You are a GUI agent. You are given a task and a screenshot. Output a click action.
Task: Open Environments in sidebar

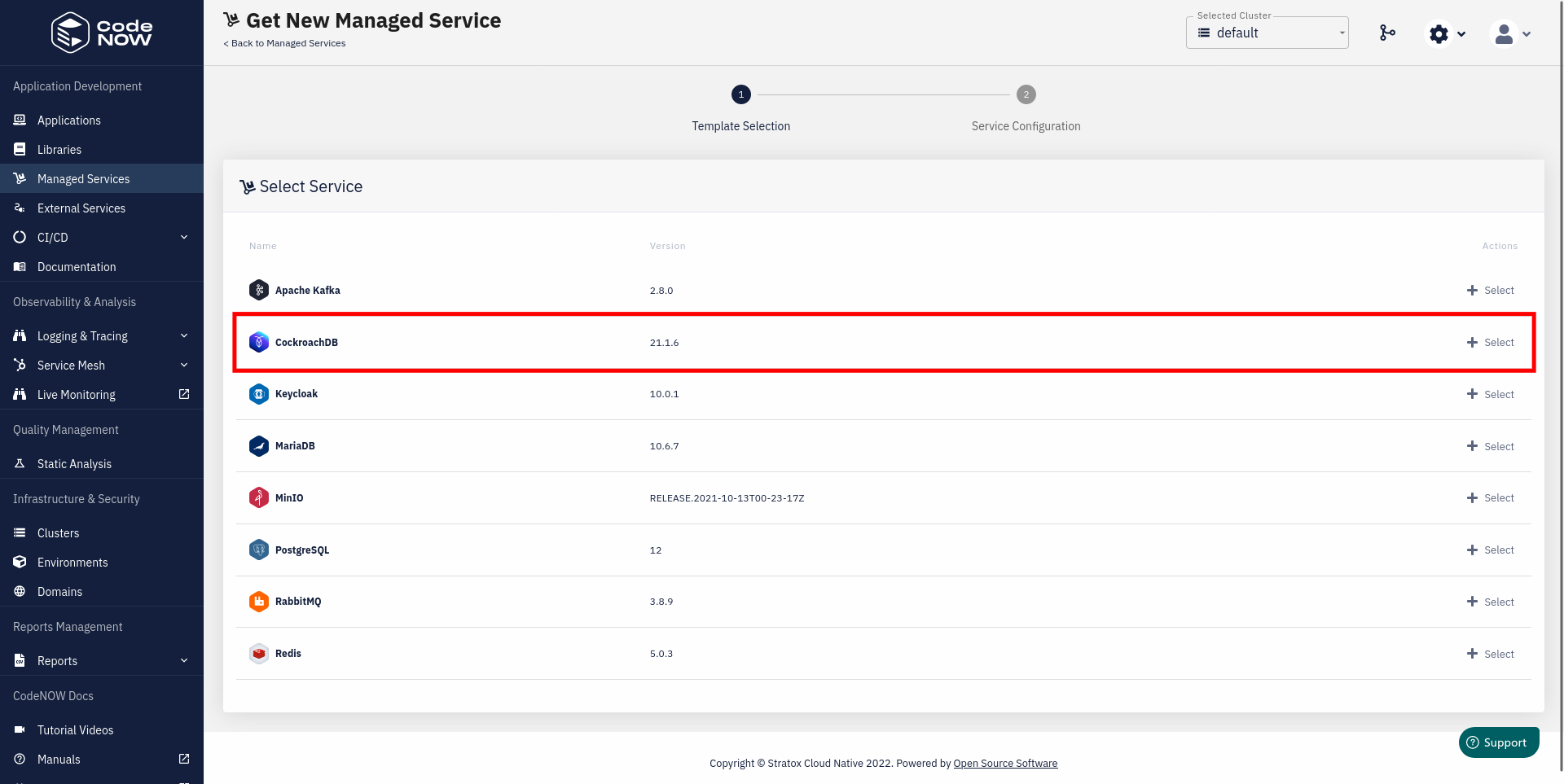[x=102, y=563]
